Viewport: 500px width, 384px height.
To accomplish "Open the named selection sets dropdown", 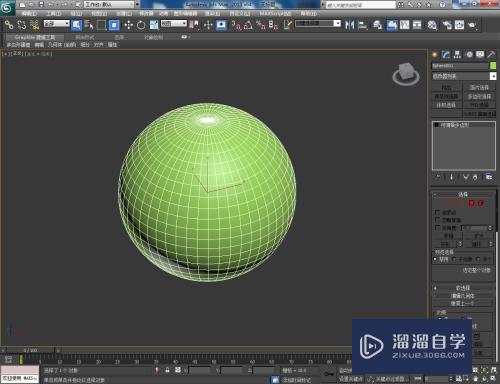I will tap(318, 24).
